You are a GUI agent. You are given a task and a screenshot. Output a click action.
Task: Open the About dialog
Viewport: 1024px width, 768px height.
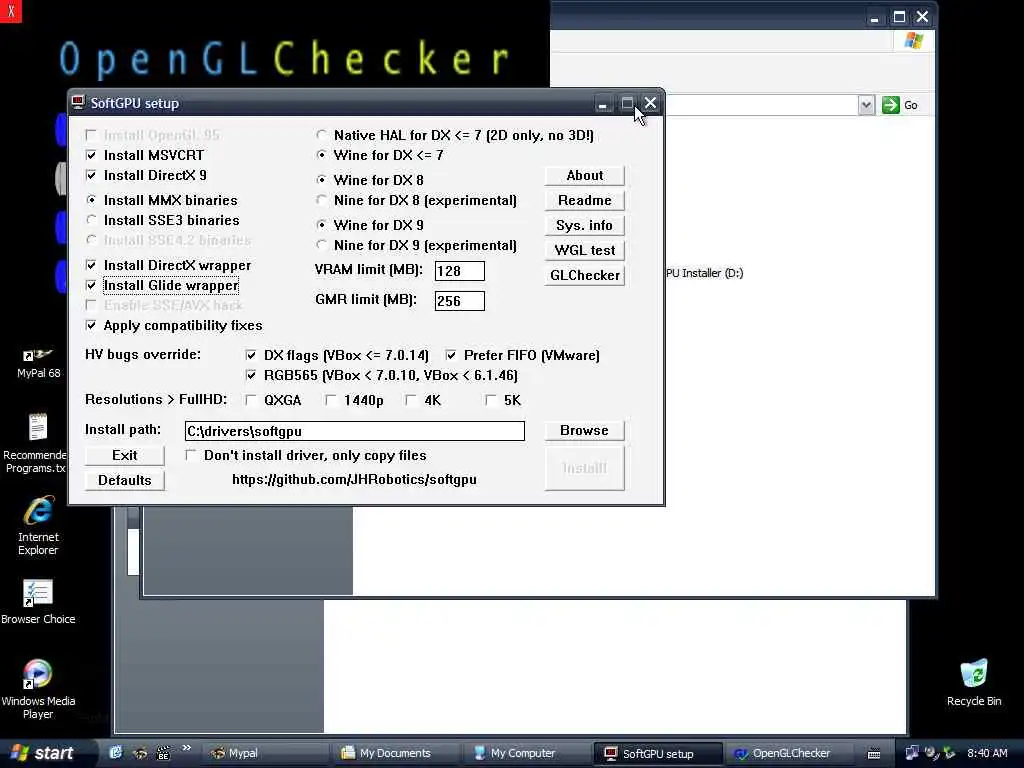tap(584, 175)
